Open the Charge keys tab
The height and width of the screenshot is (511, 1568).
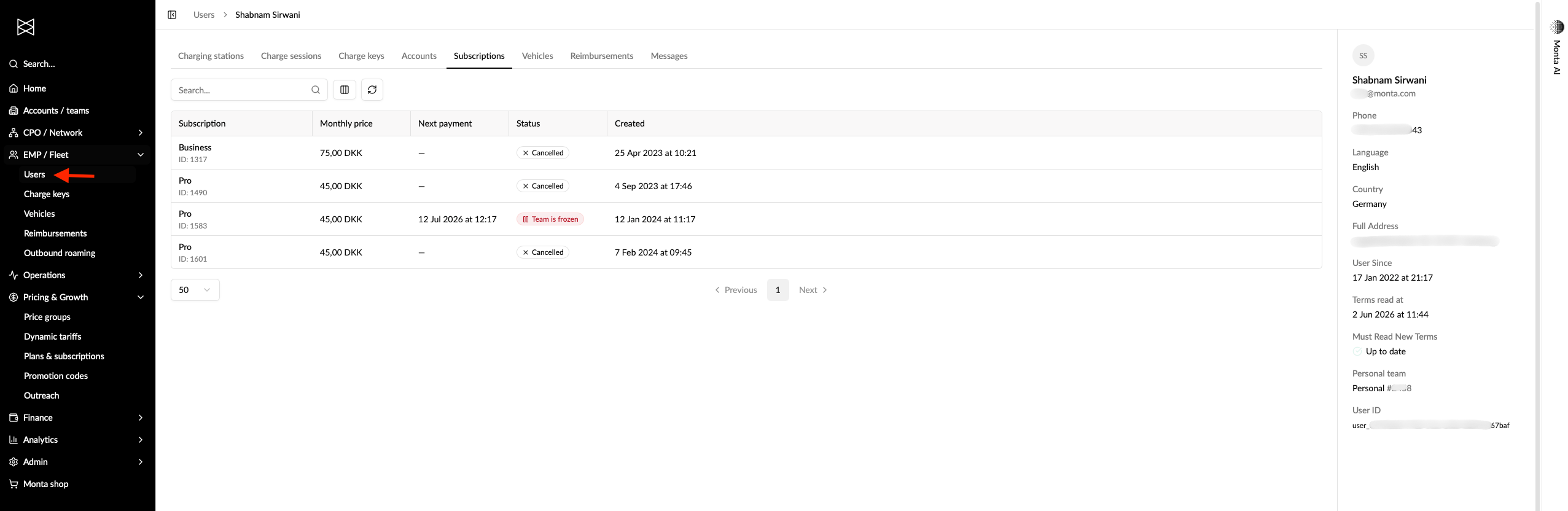coord(361,56)
